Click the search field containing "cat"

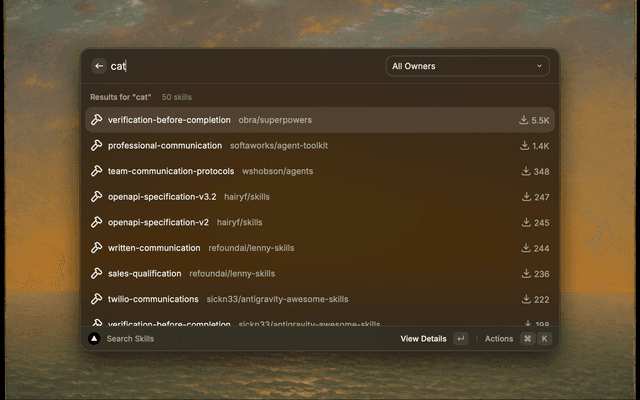[x=240, y=66]
